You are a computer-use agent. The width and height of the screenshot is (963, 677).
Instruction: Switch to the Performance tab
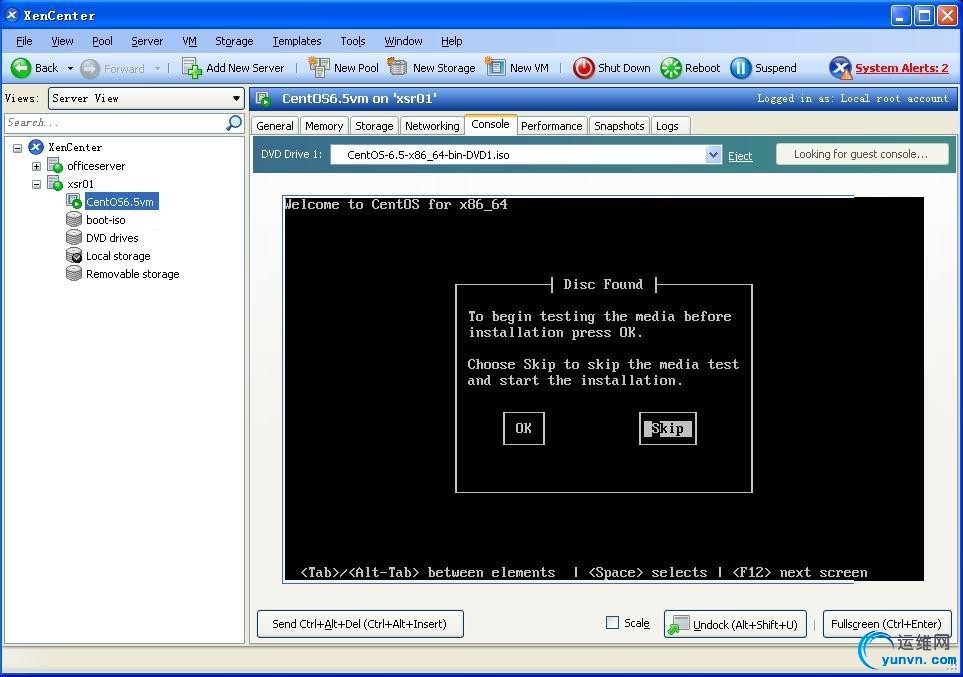point(552,126)
